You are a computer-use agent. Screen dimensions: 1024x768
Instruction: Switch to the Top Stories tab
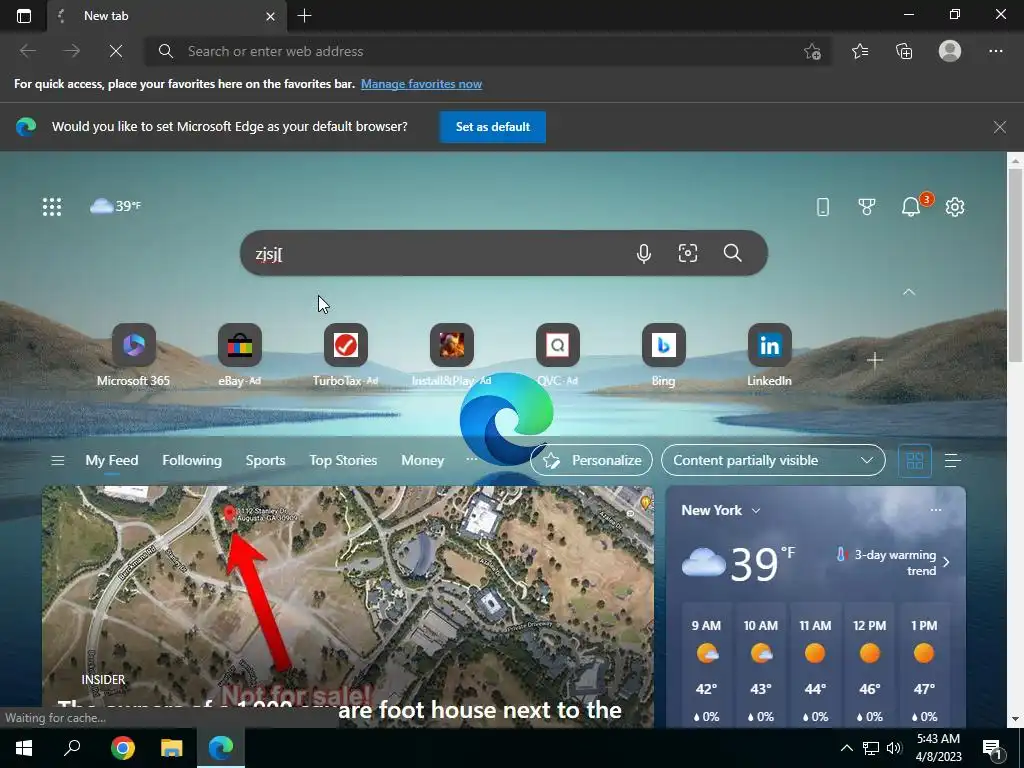click(x=343, y=460)
